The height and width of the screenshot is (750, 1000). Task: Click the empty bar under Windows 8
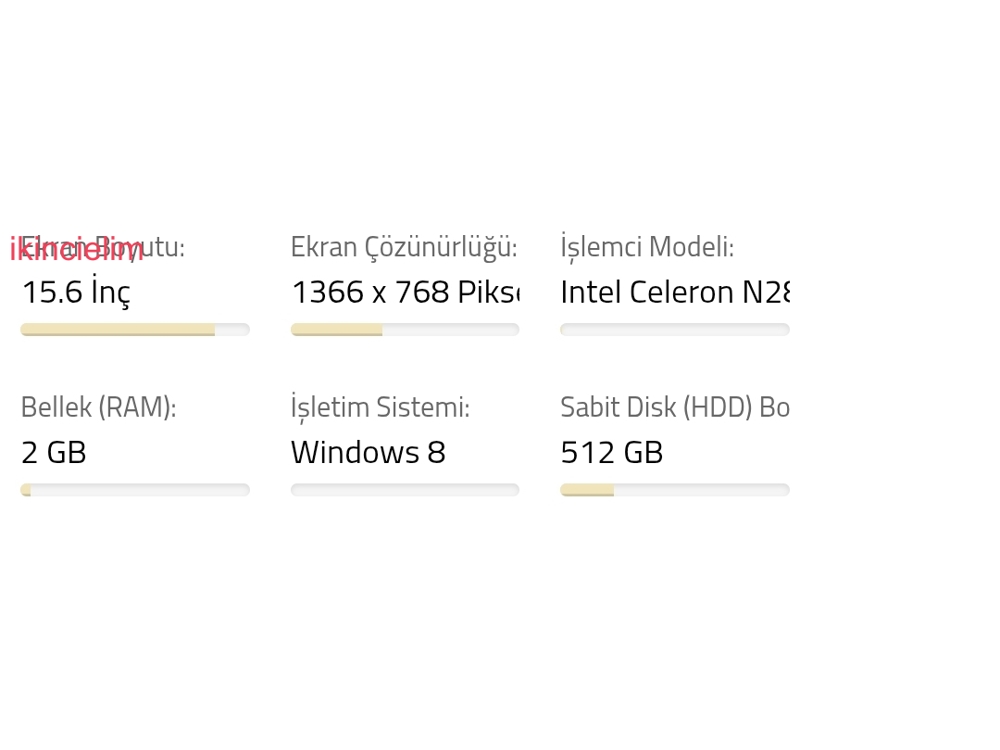click(405, 490)
